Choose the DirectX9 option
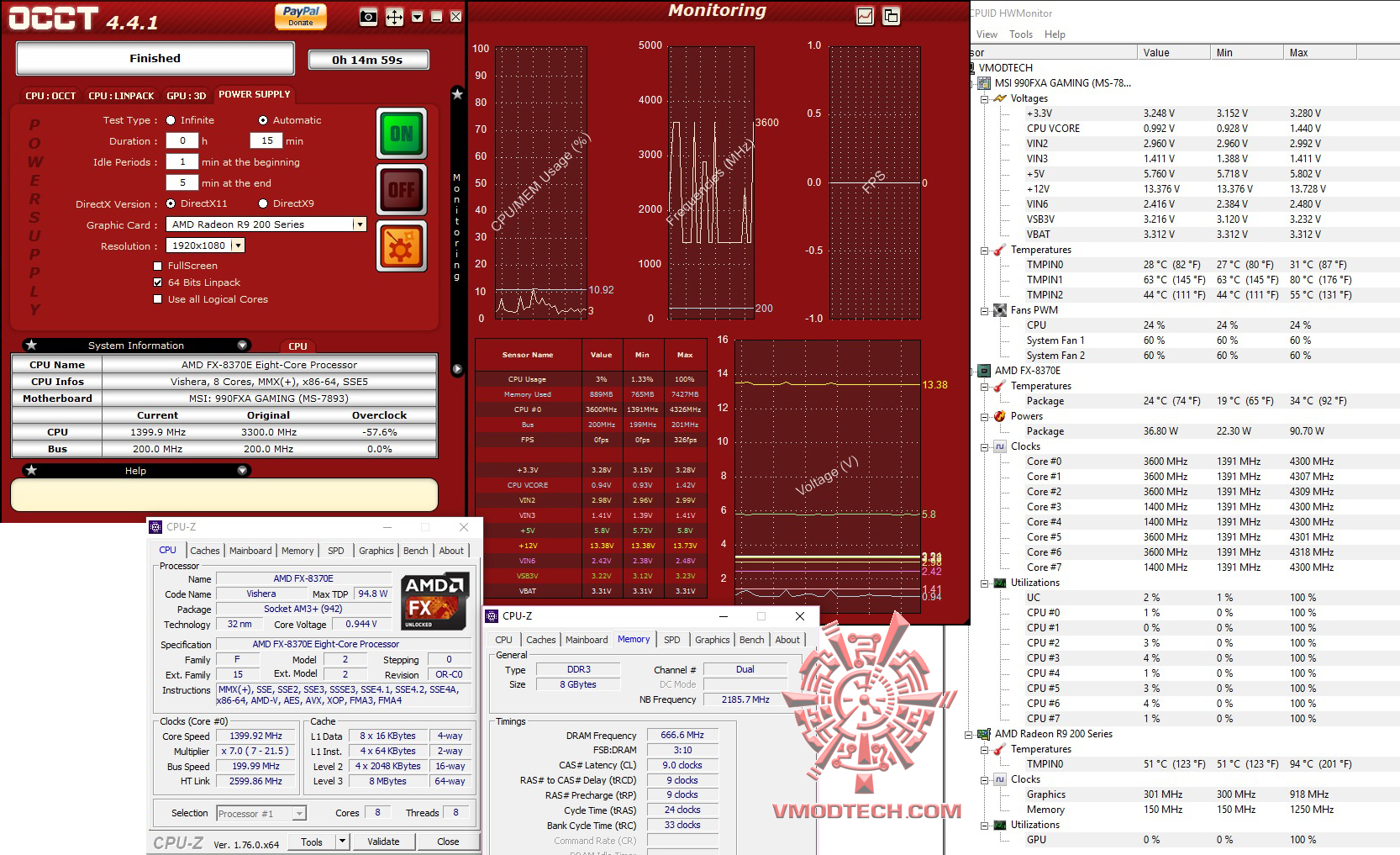This screenshot has height=855, width=1400. click(263, 203)
